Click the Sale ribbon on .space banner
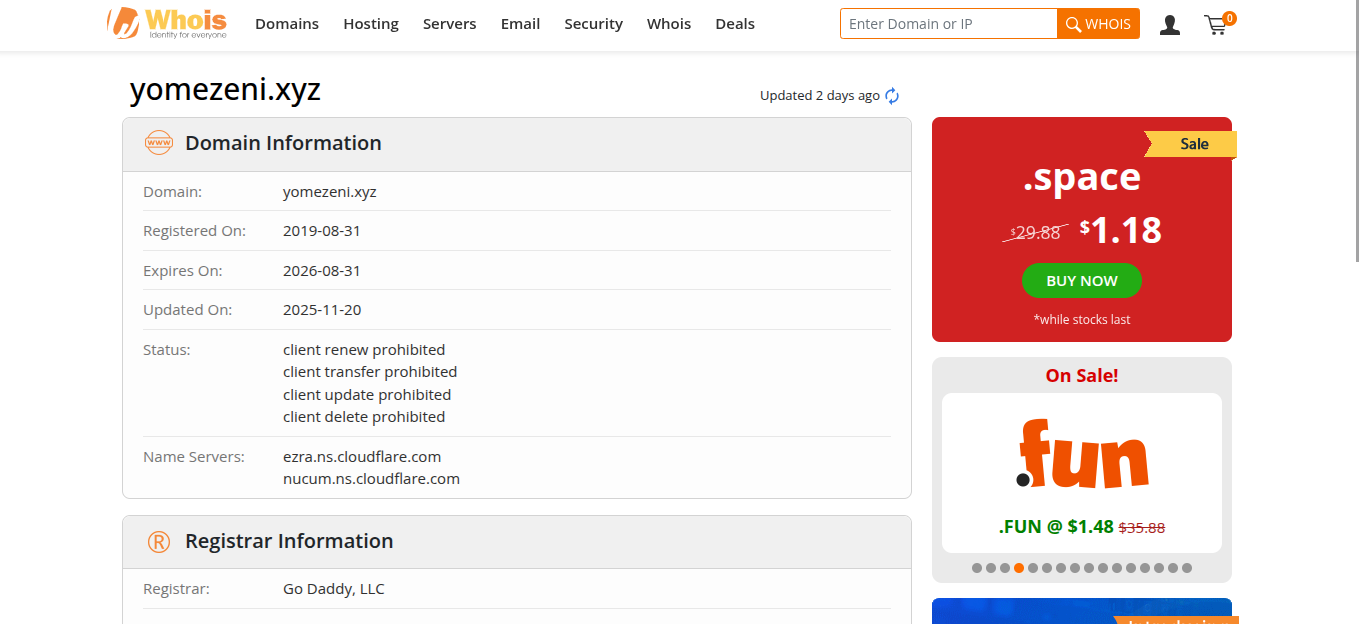The image size is (1359, 624). [x=1193, y=144]
